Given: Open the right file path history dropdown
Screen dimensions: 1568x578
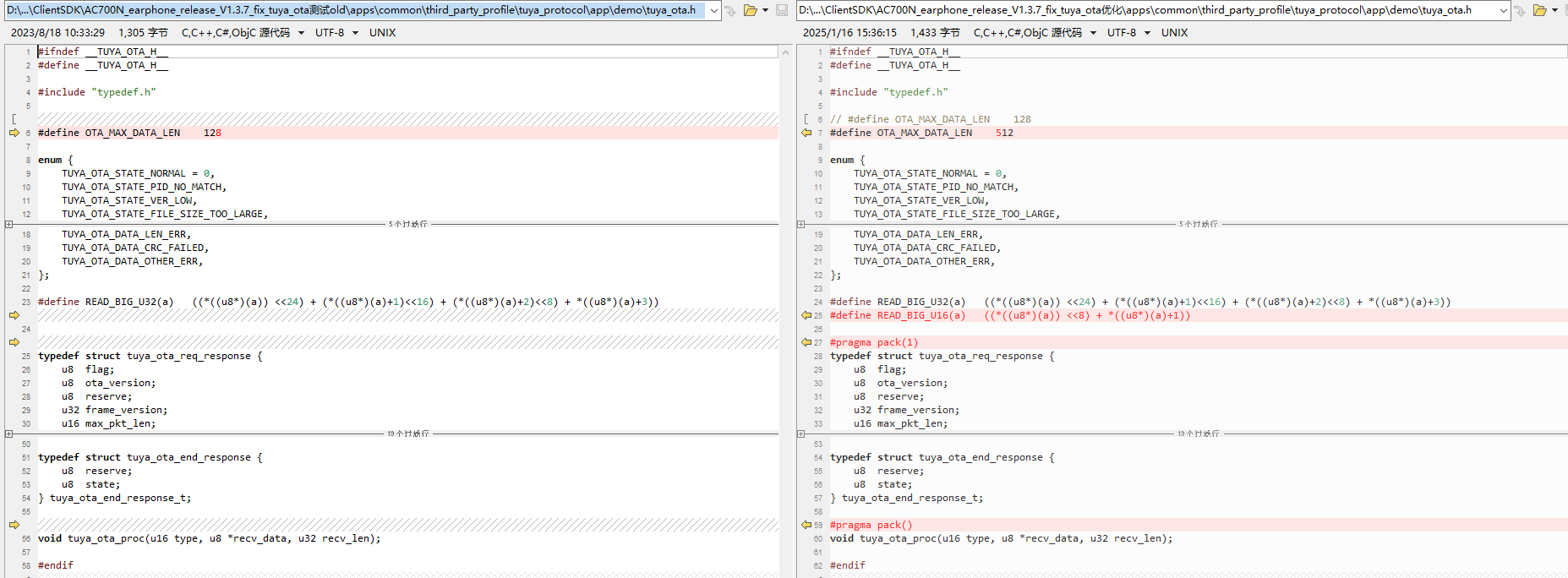Looking at the screenshot, I should coord(1504,11).
